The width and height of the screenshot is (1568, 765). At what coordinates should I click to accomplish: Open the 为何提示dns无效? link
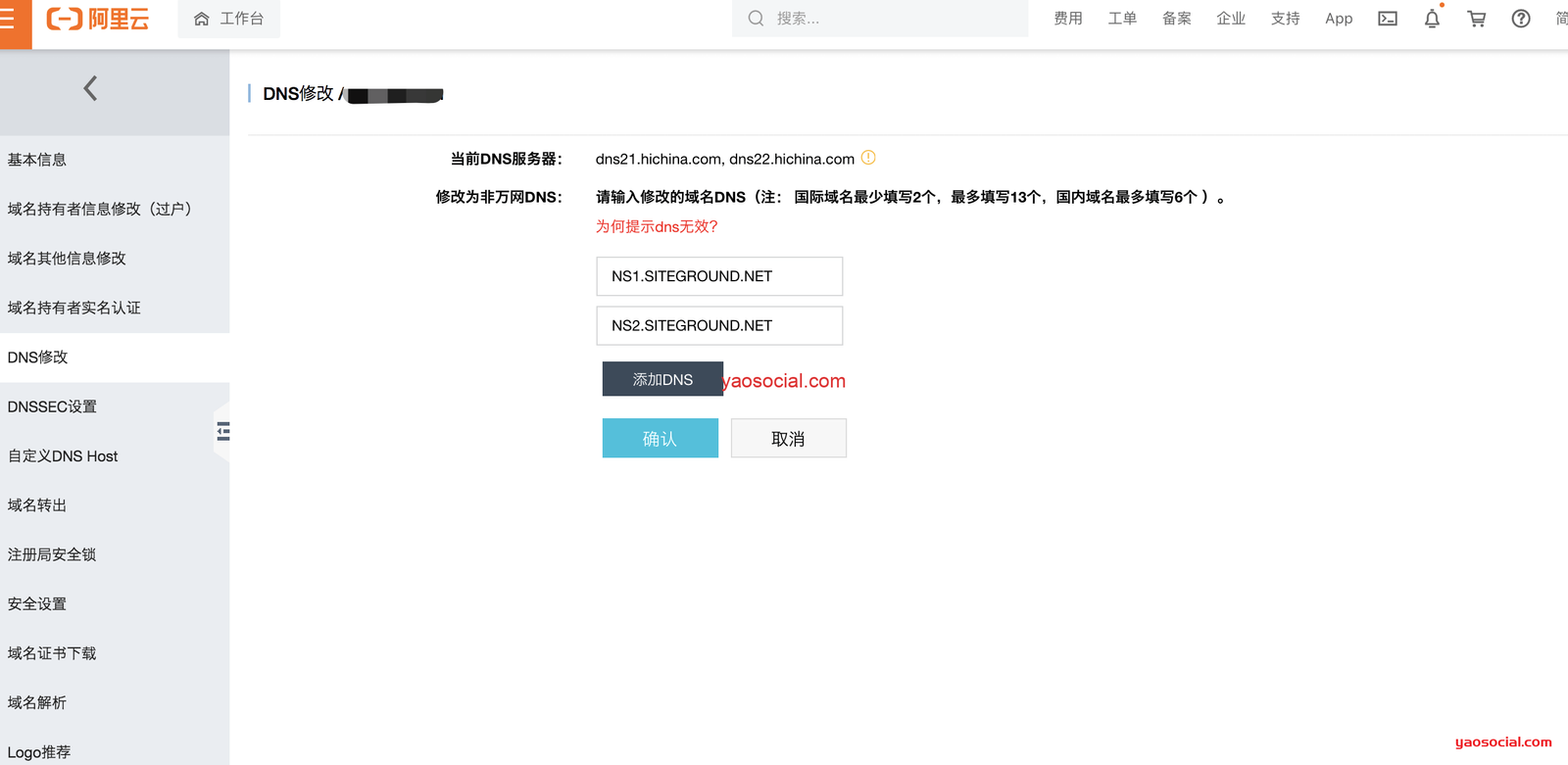pos(657,226)
